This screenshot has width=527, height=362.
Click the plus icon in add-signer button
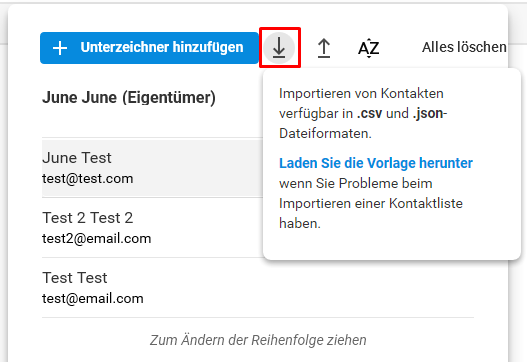(x=60, y=48)
